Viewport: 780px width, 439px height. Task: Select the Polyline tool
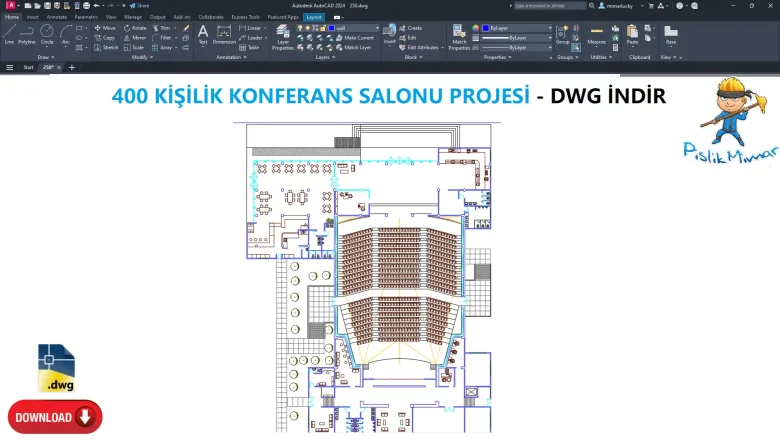26,34
